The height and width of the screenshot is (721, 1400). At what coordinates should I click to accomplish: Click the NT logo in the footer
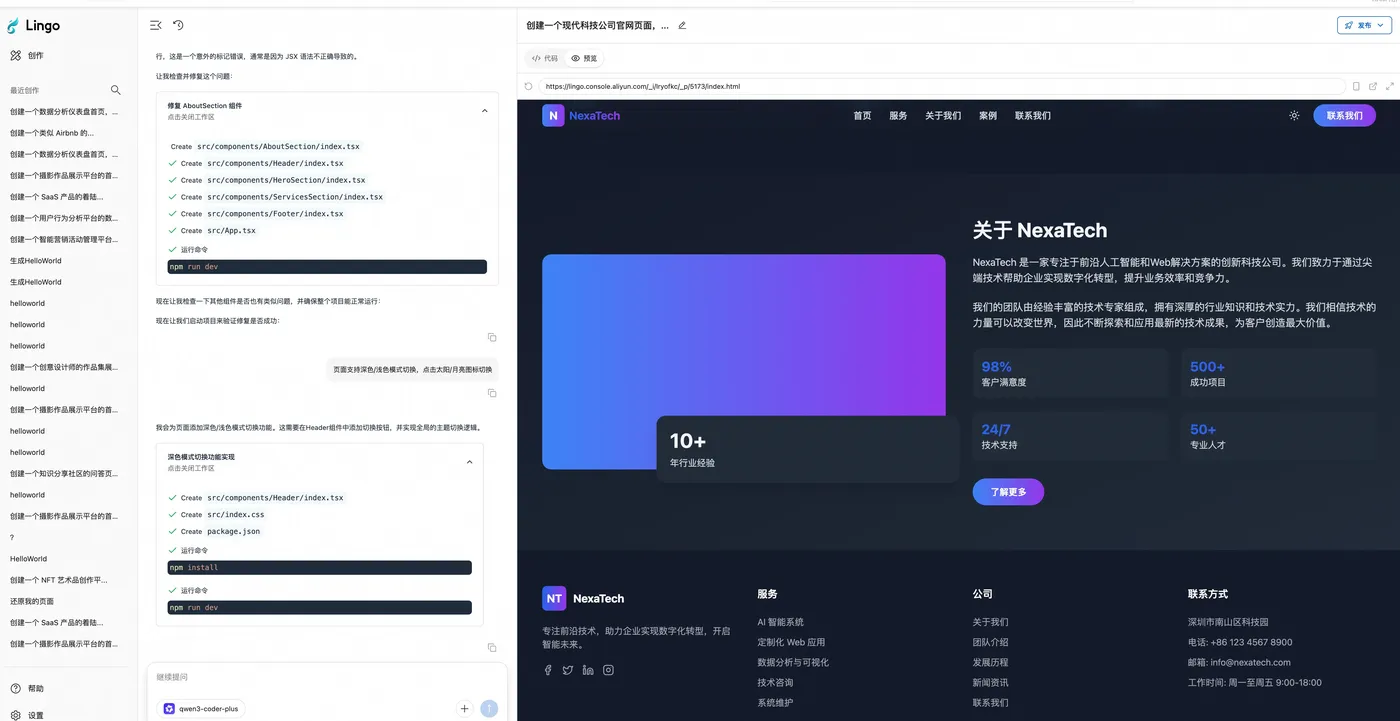click(x=554, y=598)
